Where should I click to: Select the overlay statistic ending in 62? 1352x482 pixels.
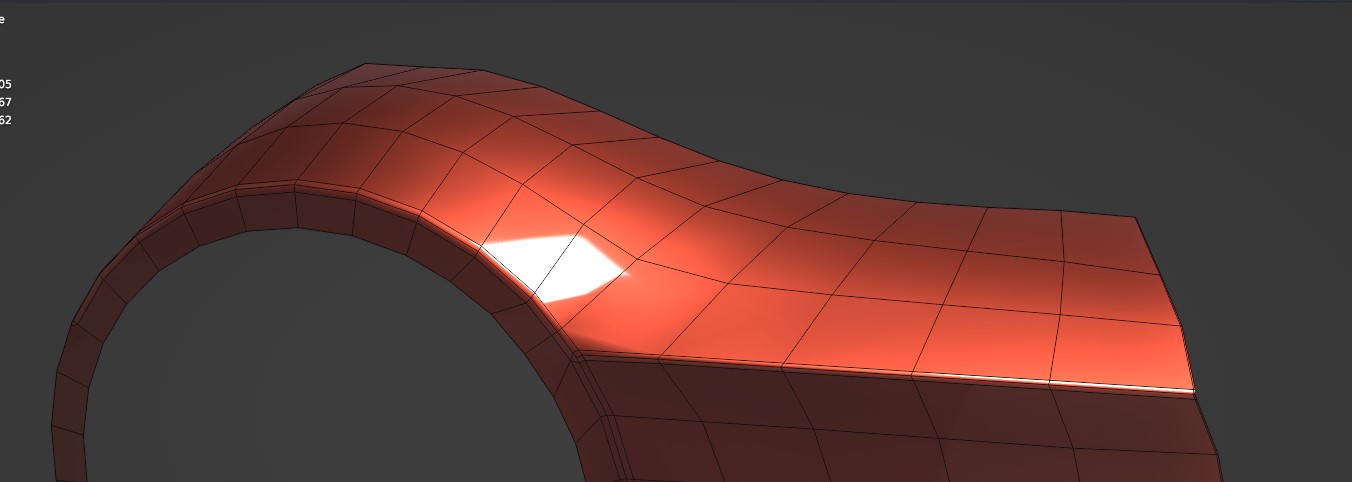tap(6, 120)
